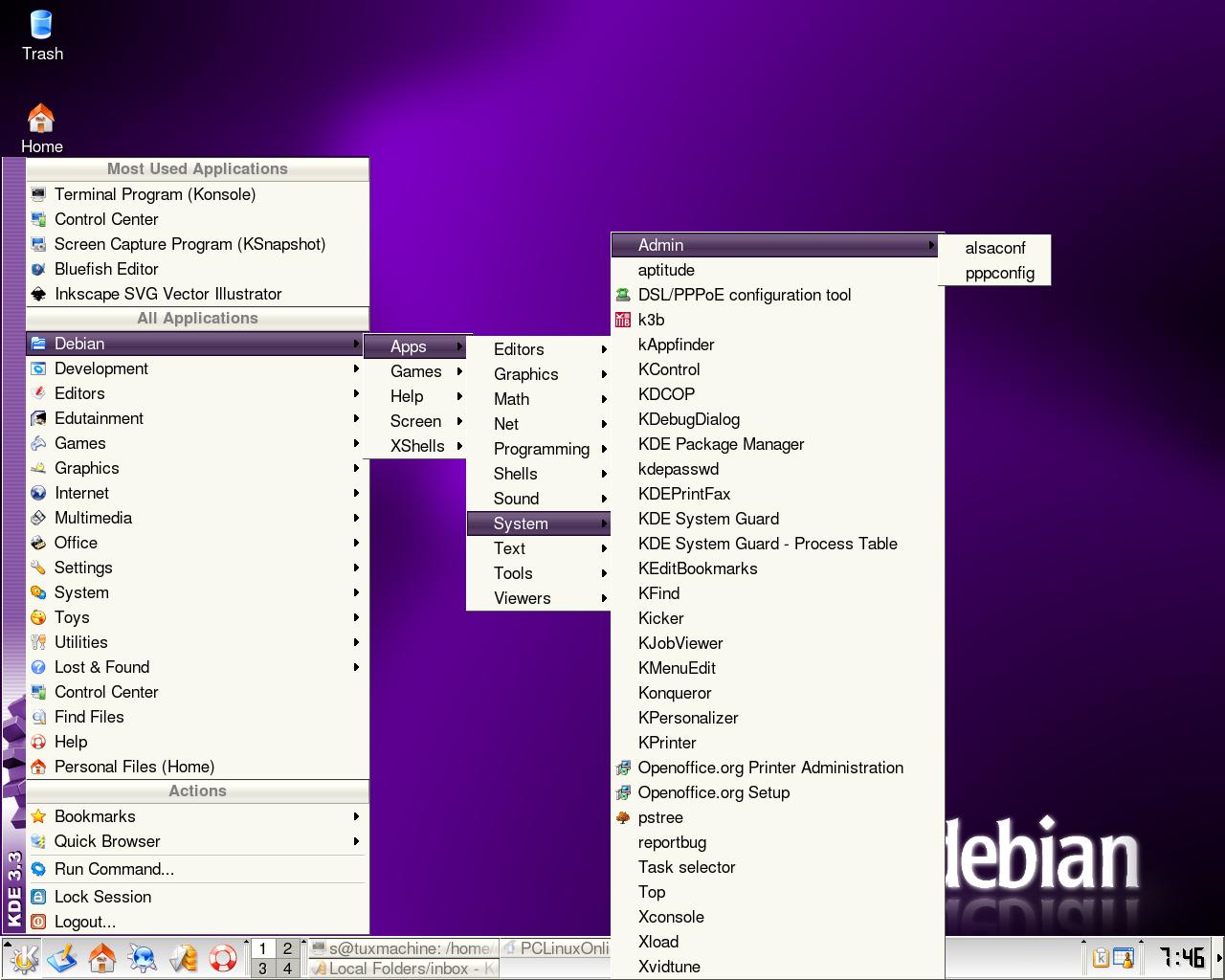
Task: Expand the Settings submenu
Action: point(197,568)
